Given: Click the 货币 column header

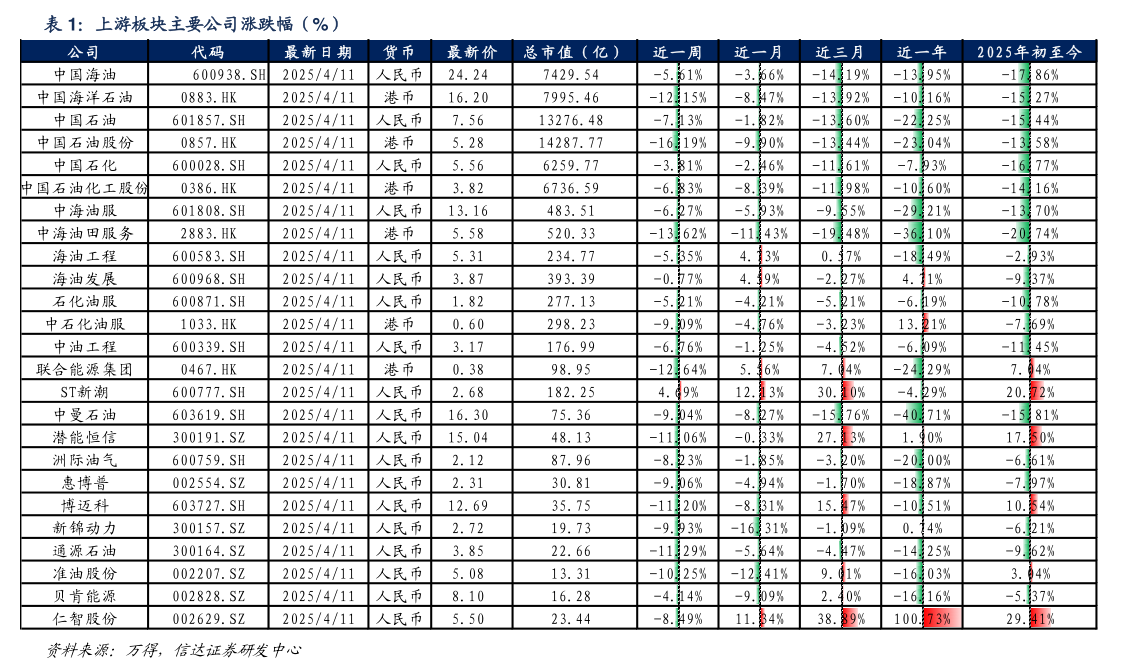Looking at the screenshot, I should coord(400,50).
